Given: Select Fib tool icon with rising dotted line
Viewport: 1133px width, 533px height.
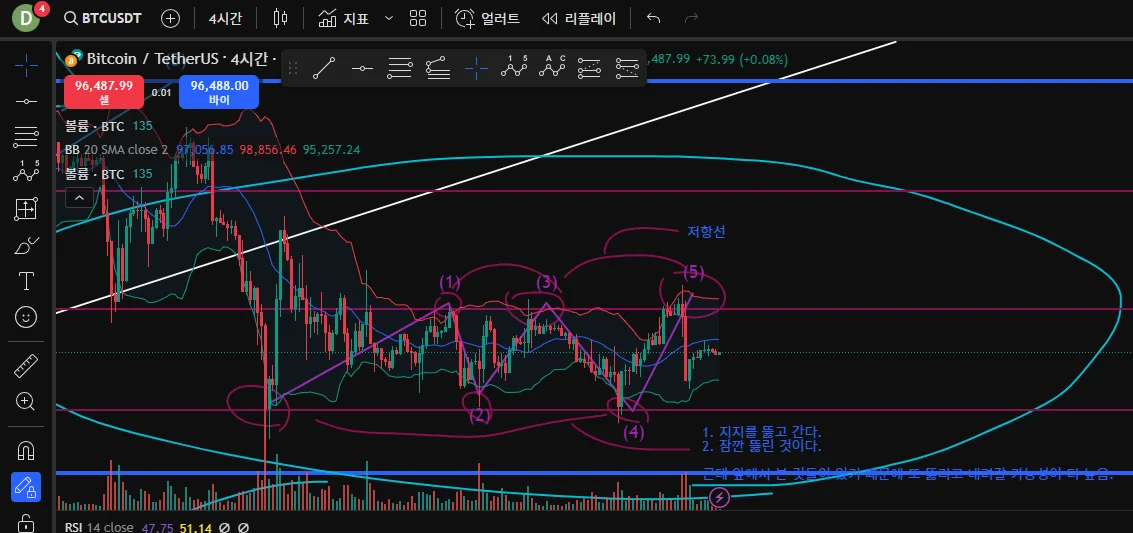Looking at the screenshot, I should [590, 69].
